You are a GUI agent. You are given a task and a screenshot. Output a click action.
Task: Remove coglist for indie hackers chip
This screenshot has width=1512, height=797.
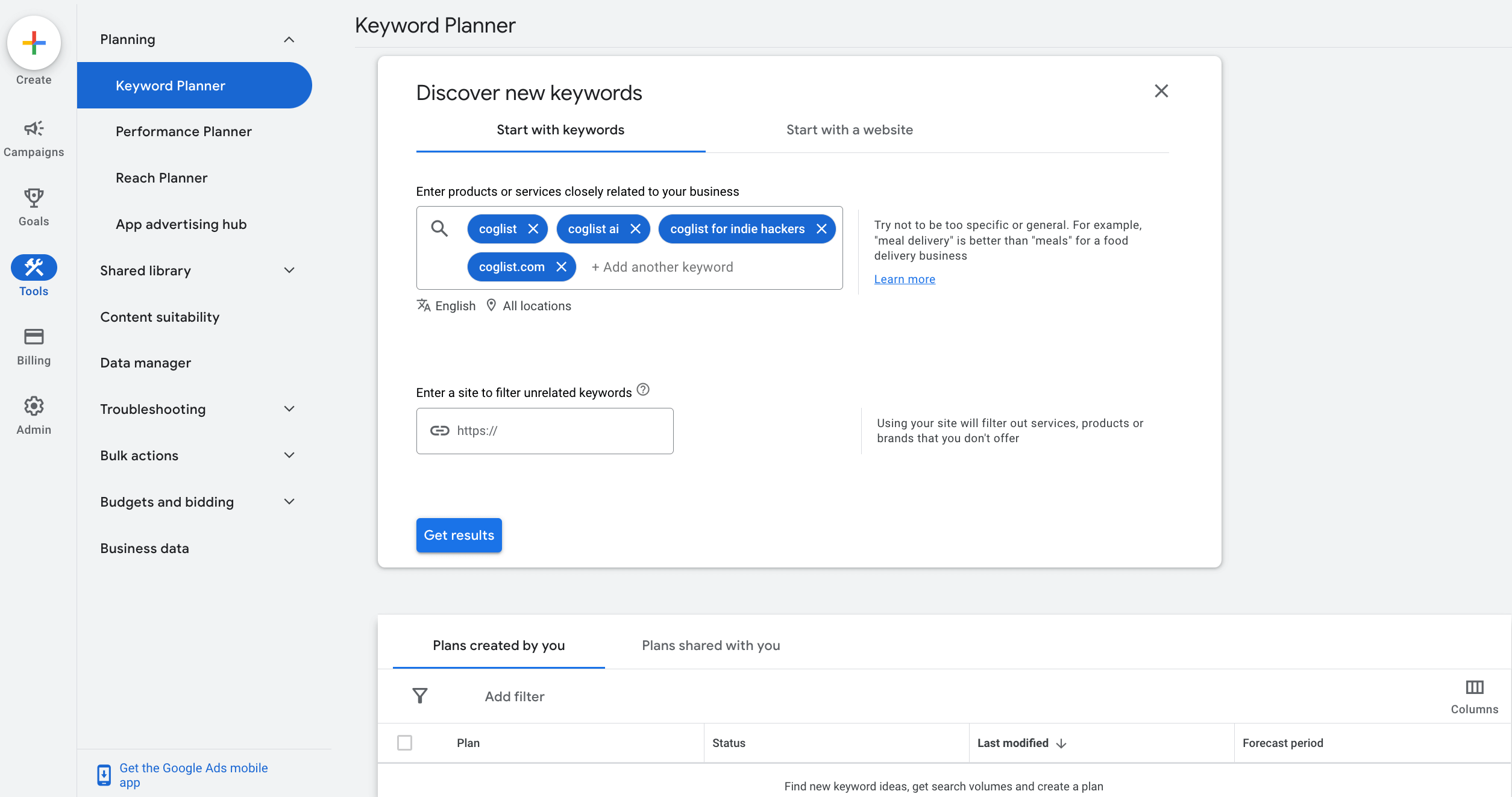click(821, 229)
